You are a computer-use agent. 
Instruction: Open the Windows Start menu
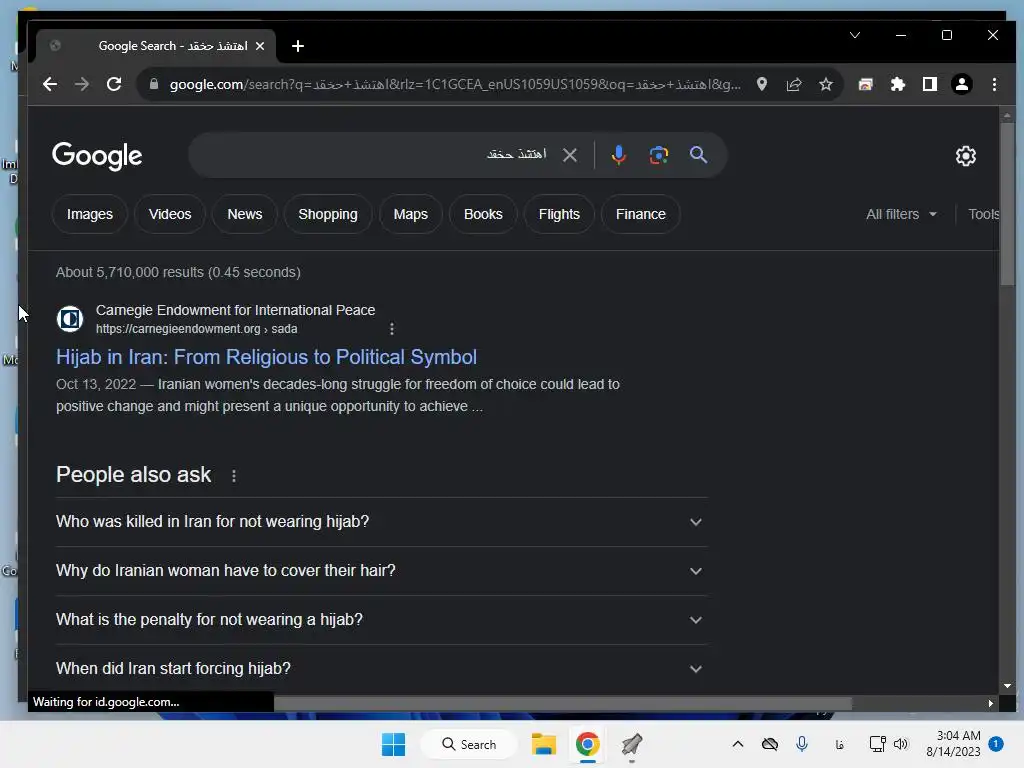coord(393,744)
